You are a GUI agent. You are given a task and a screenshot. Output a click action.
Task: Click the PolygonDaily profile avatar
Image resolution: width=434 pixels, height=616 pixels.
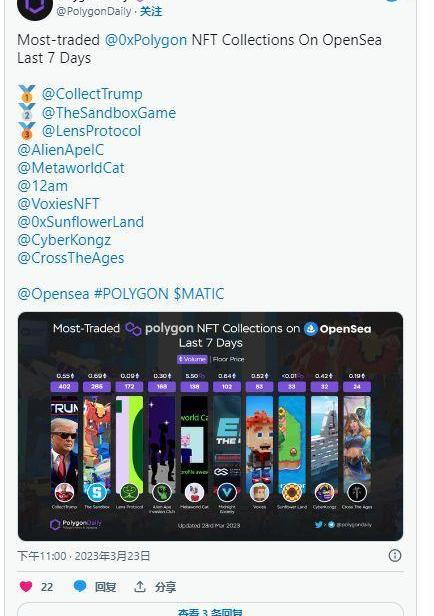point(35,9)
